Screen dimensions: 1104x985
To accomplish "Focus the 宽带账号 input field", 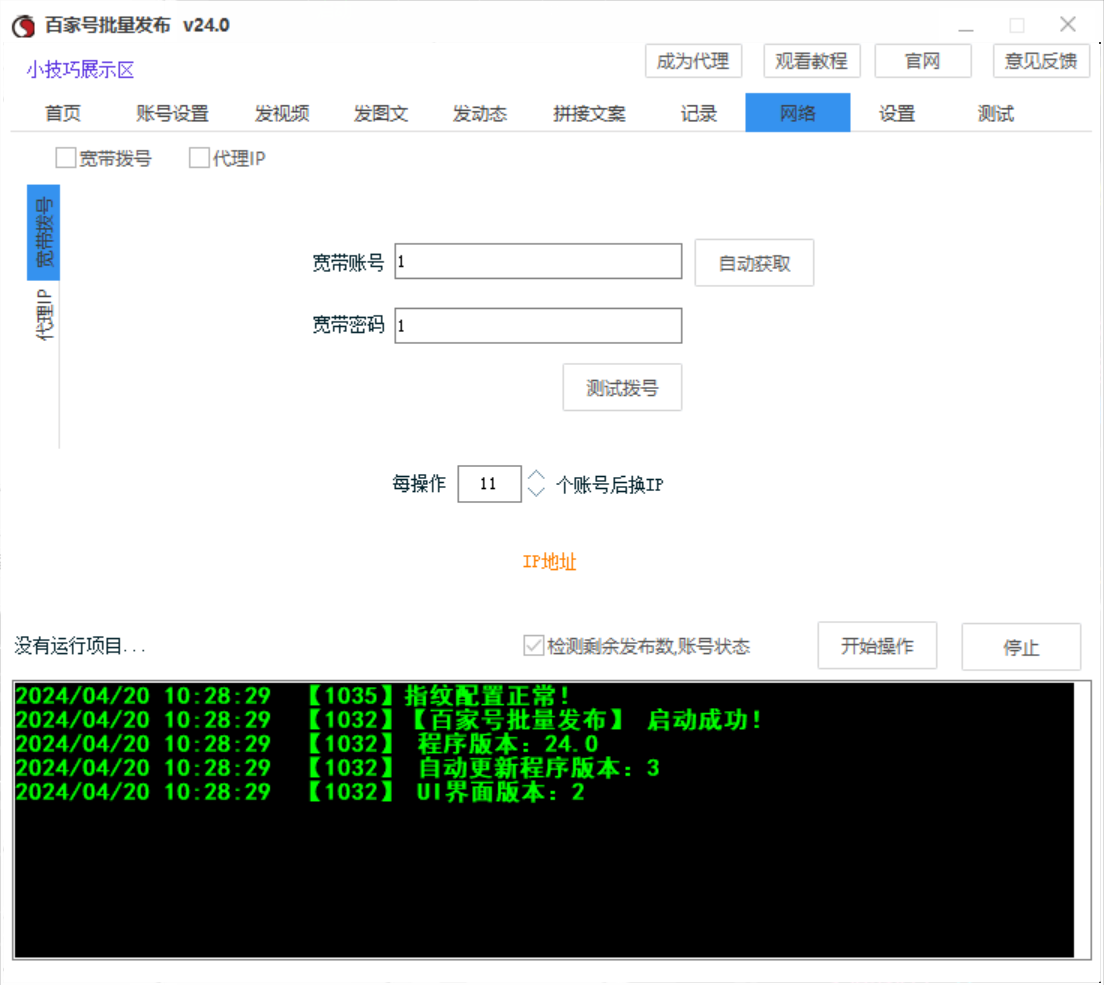I will pyautogui.click(x=538, y=262).
